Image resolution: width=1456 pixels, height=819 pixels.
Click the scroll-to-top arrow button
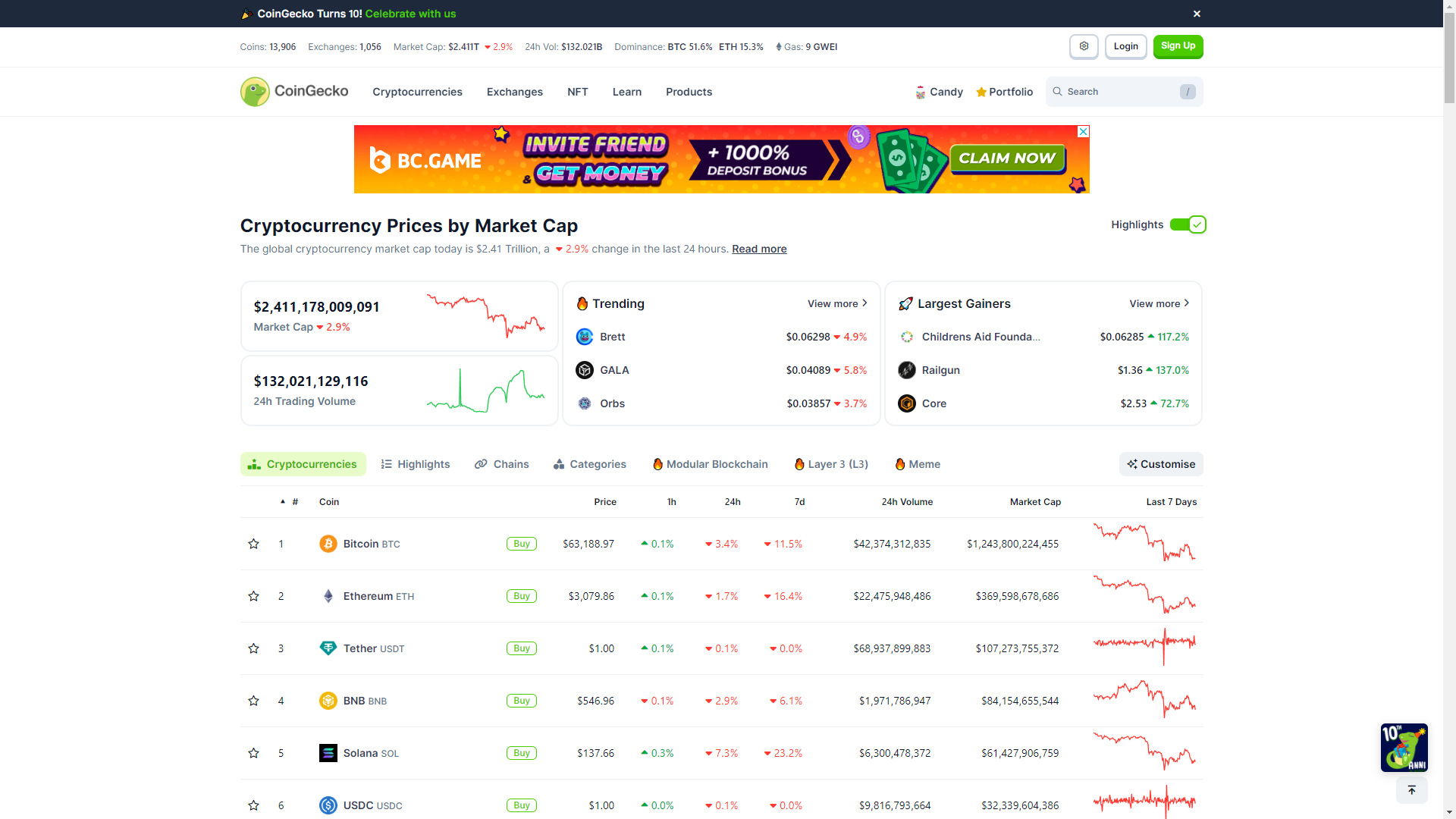(x=1411, y=790)
